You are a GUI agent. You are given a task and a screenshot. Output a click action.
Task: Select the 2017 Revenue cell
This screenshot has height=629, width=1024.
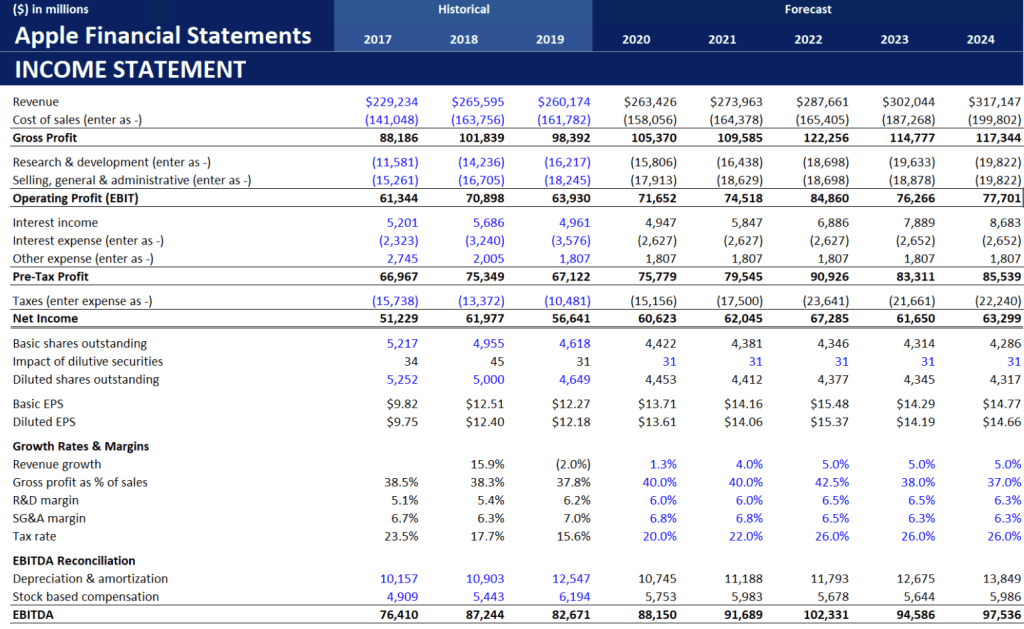click(392, 102)
